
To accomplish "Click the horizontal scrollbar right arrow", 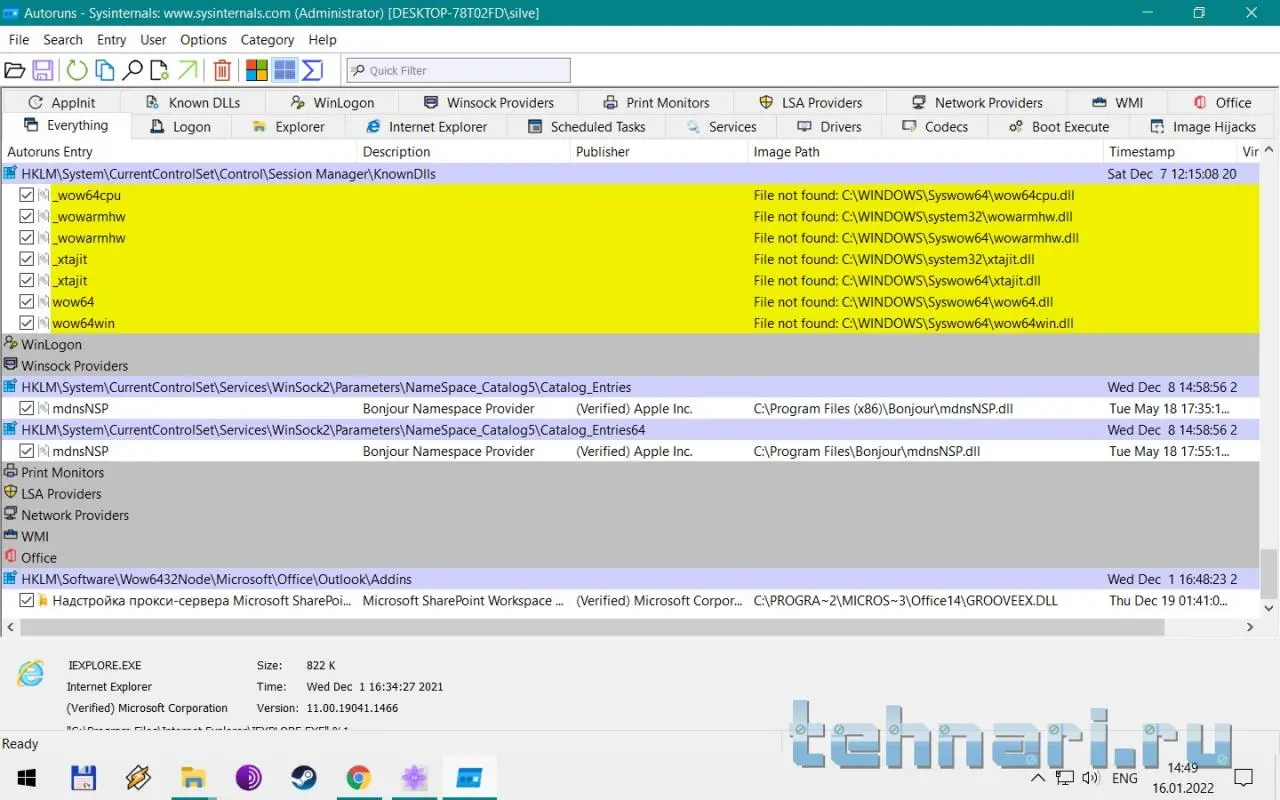I will point(1250,627).
